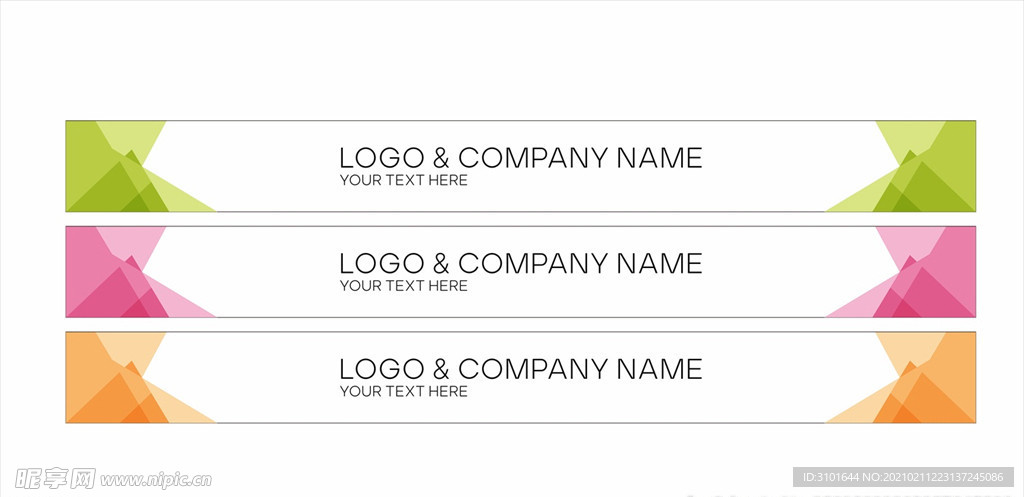Click the light pink triangle tail of right pink shape
Image resolution: width=1024 pixels, height=497 pixels.
[x=852, y=308]
